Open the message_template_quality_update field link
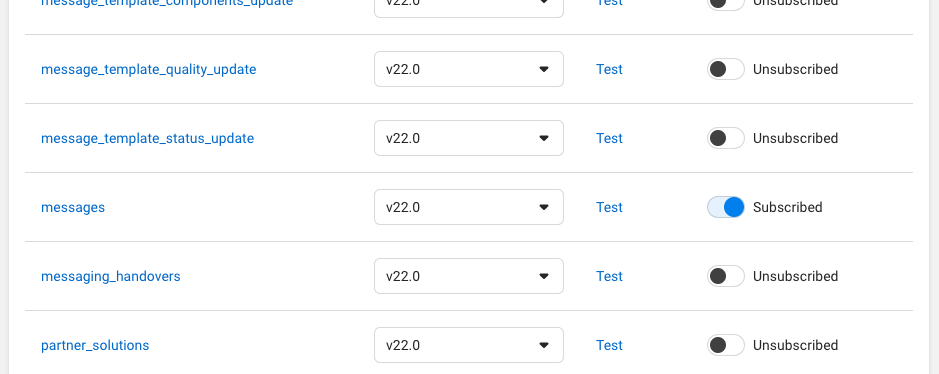 [149, 69]
